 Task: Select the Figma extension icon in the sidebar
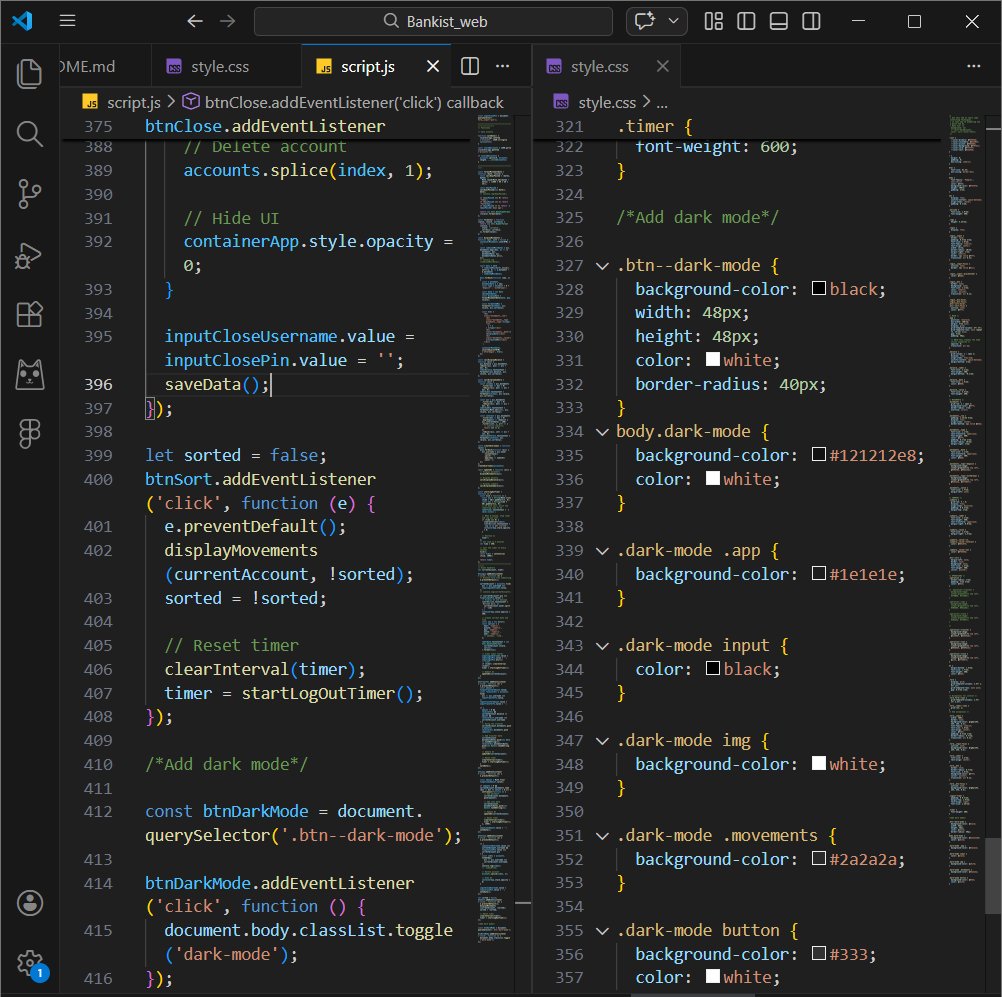[30, 433]
